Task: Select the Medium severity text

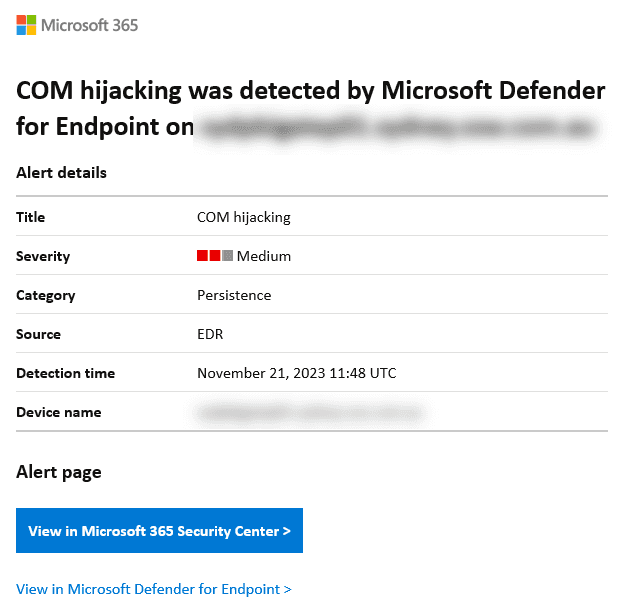Action: pyautogui.click(x=264, y=256)
